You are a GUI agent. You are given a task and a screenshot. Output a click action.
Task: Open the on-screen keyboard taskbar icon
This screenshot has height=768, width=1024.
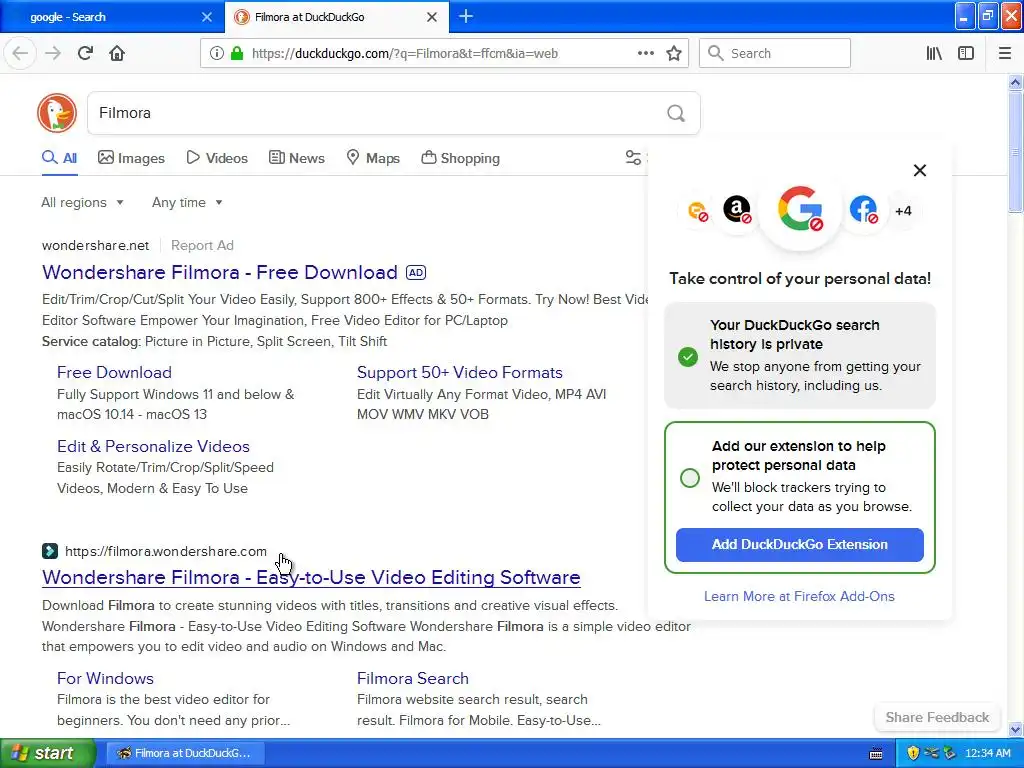pos(876,754)
